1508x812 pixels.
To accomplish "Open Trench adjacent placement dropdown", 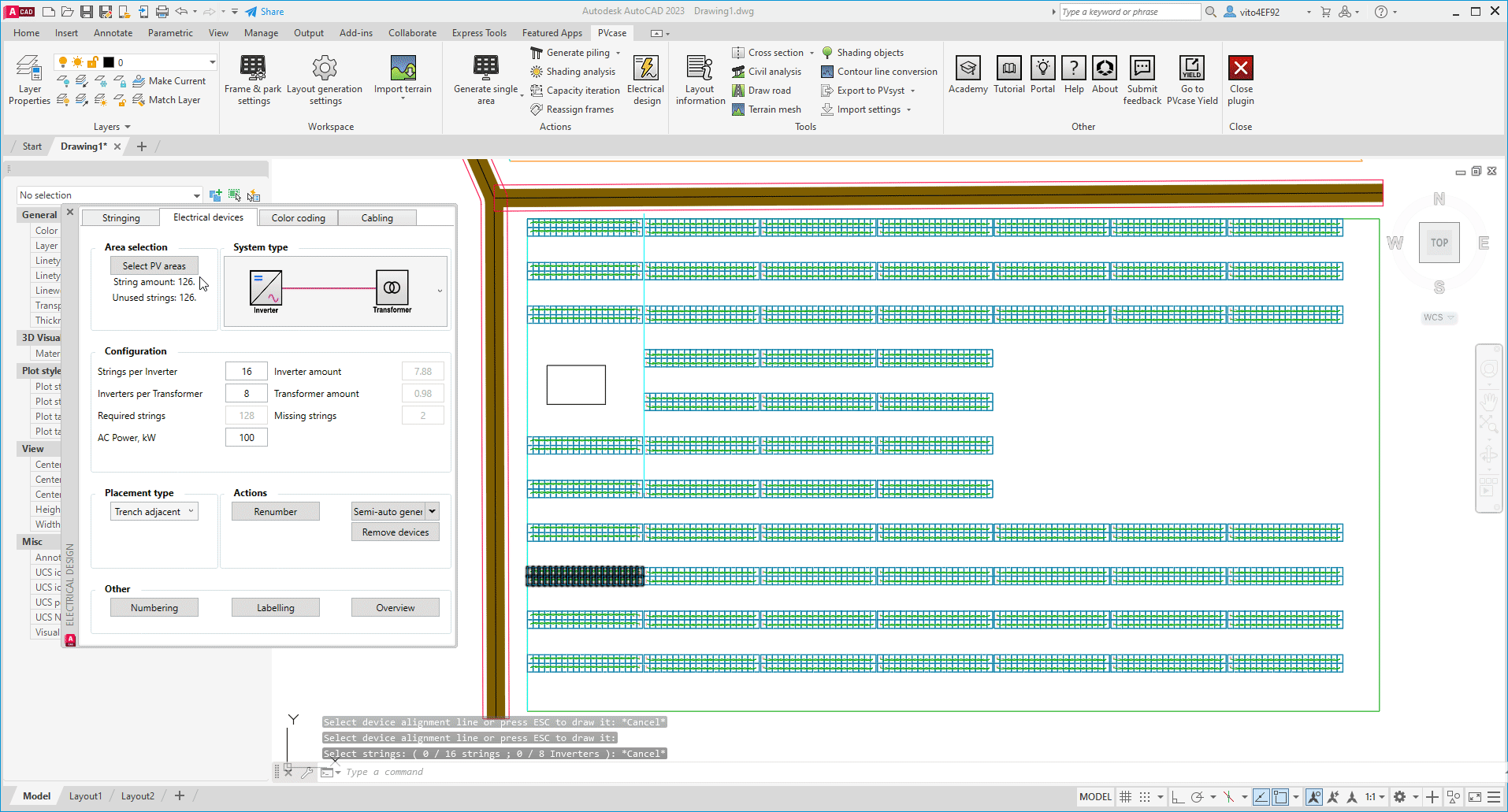I will (154, 512).
